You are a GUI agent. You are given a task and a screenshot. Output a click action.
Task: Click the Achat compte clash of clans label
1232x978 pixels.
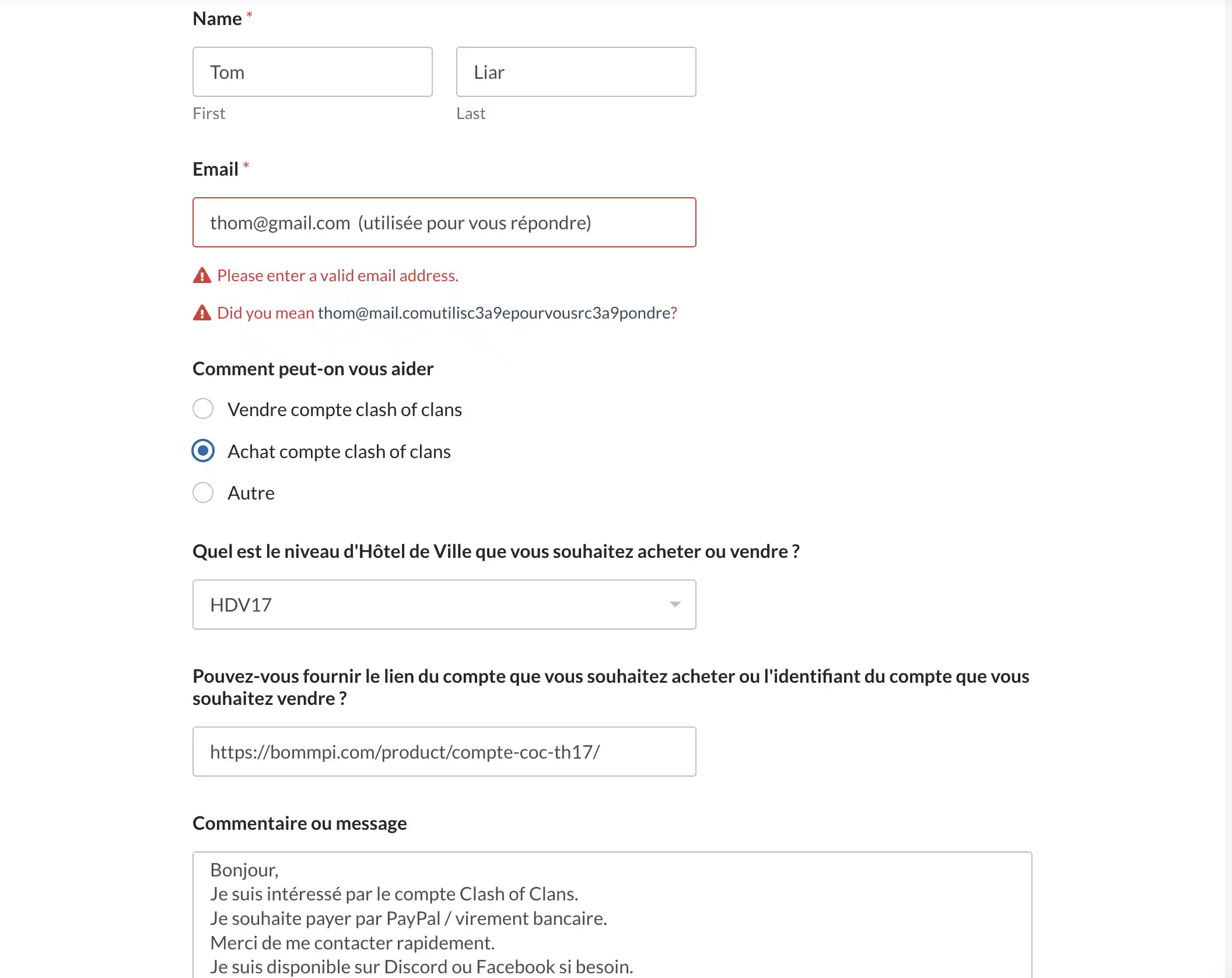click(x=339, y=451)
